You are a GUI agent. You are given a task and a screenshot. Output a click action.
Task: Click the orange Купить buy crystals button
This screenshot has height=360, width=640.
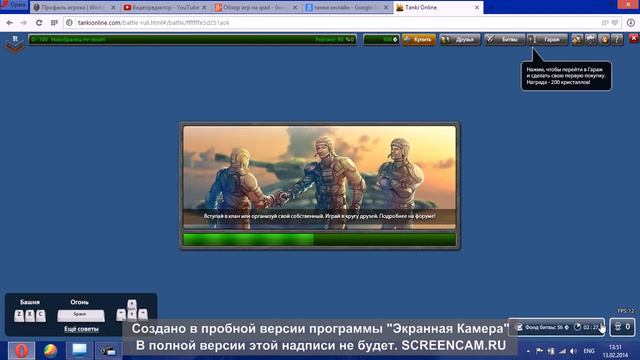tap(419, 40)
